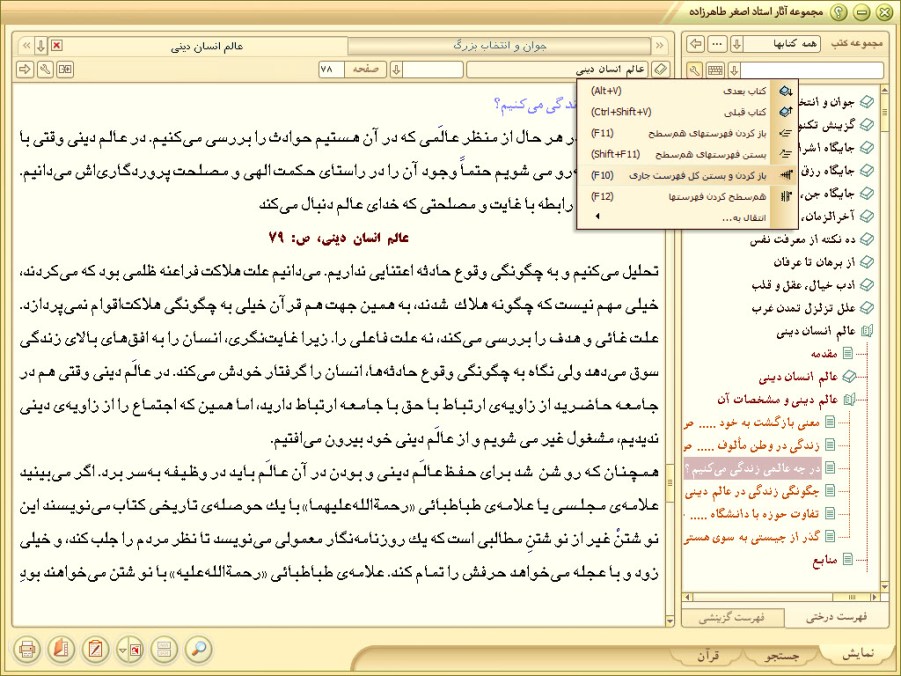Switch to the فهرست درختی tab
901x676 pixels.
[836, 617]
